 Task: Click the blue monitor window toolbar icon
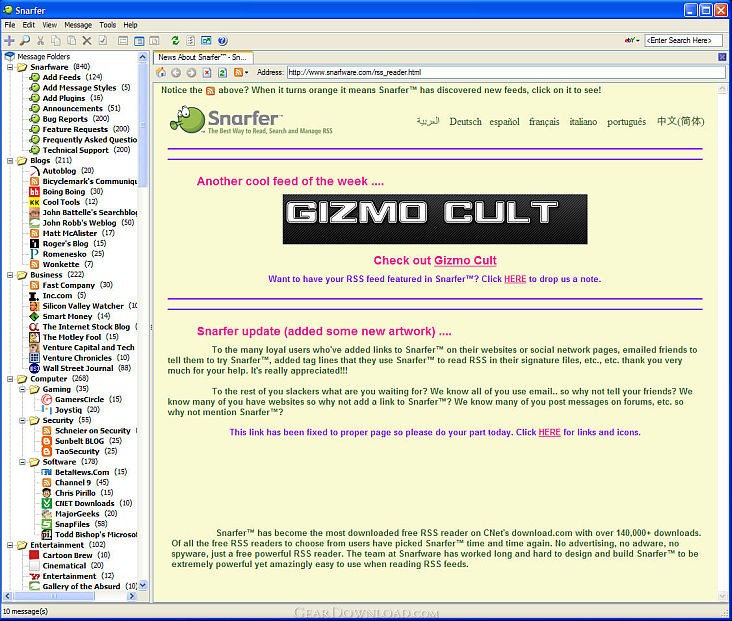click(206, 41)
